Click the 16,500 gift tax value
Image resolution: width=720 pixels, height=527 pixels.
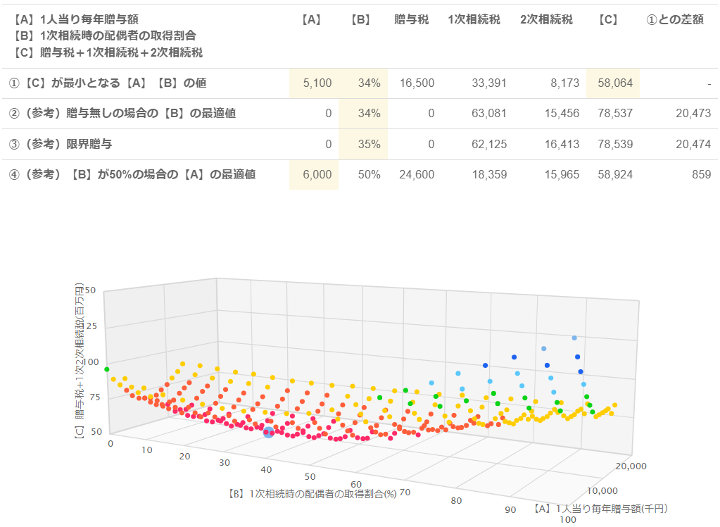(417, 83)
